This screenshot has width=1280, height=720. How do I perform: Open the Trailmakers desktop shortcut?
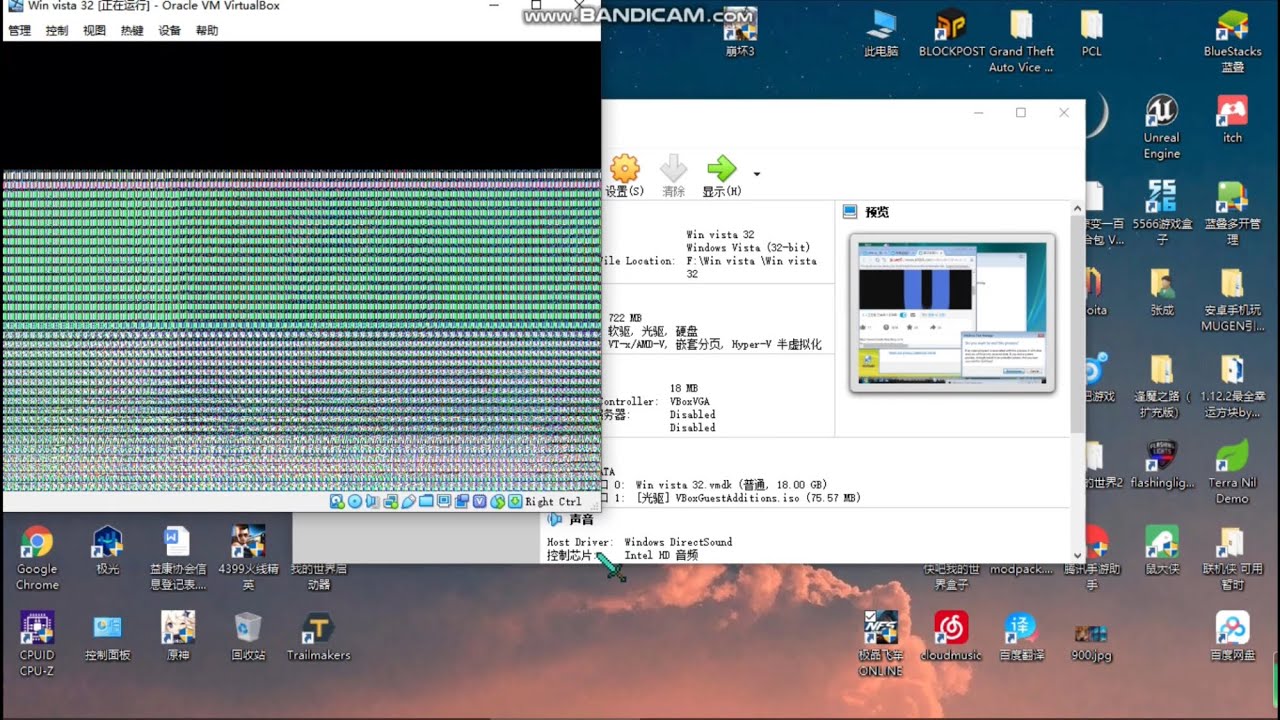click(318, 636)
